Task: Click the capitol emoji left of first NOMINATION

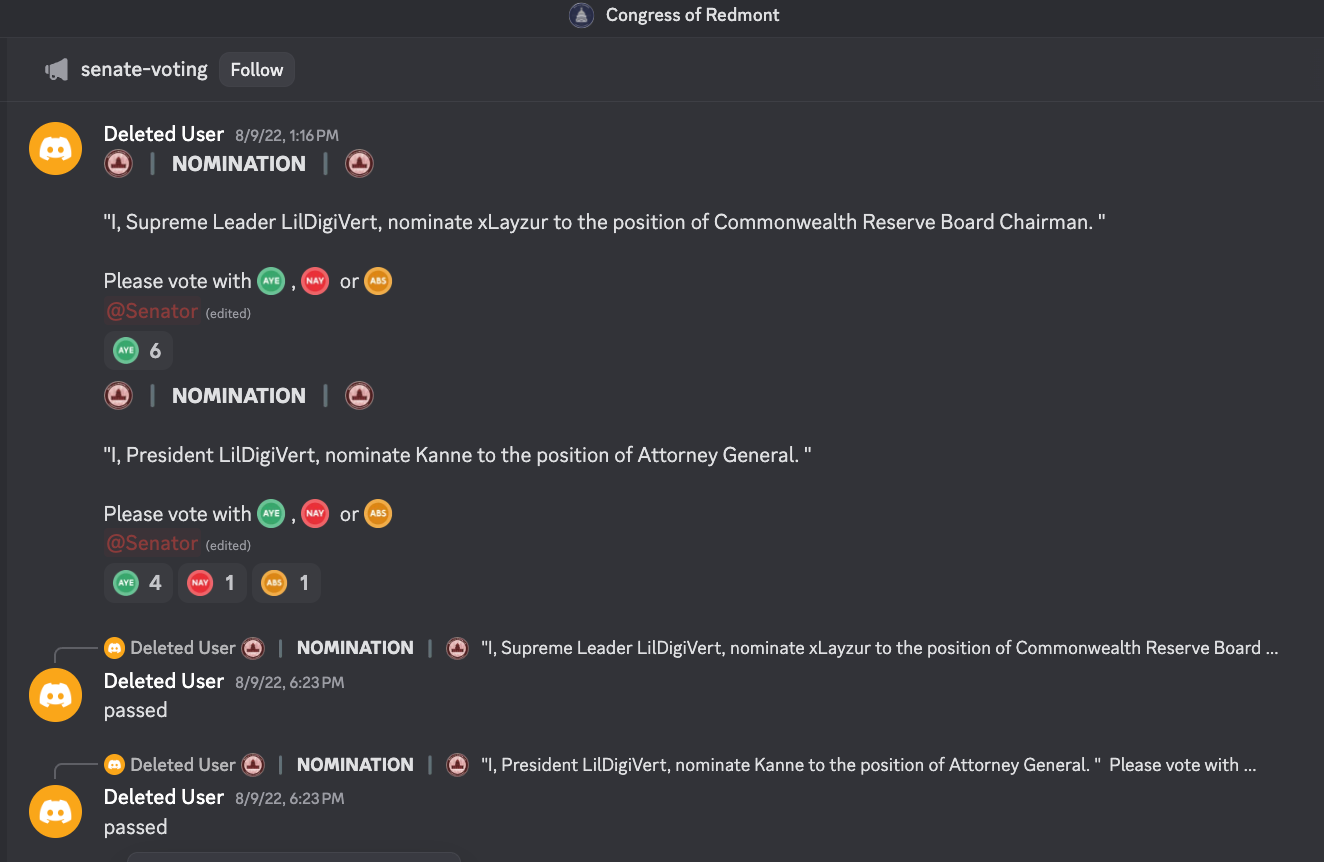Action: point(118,164)
